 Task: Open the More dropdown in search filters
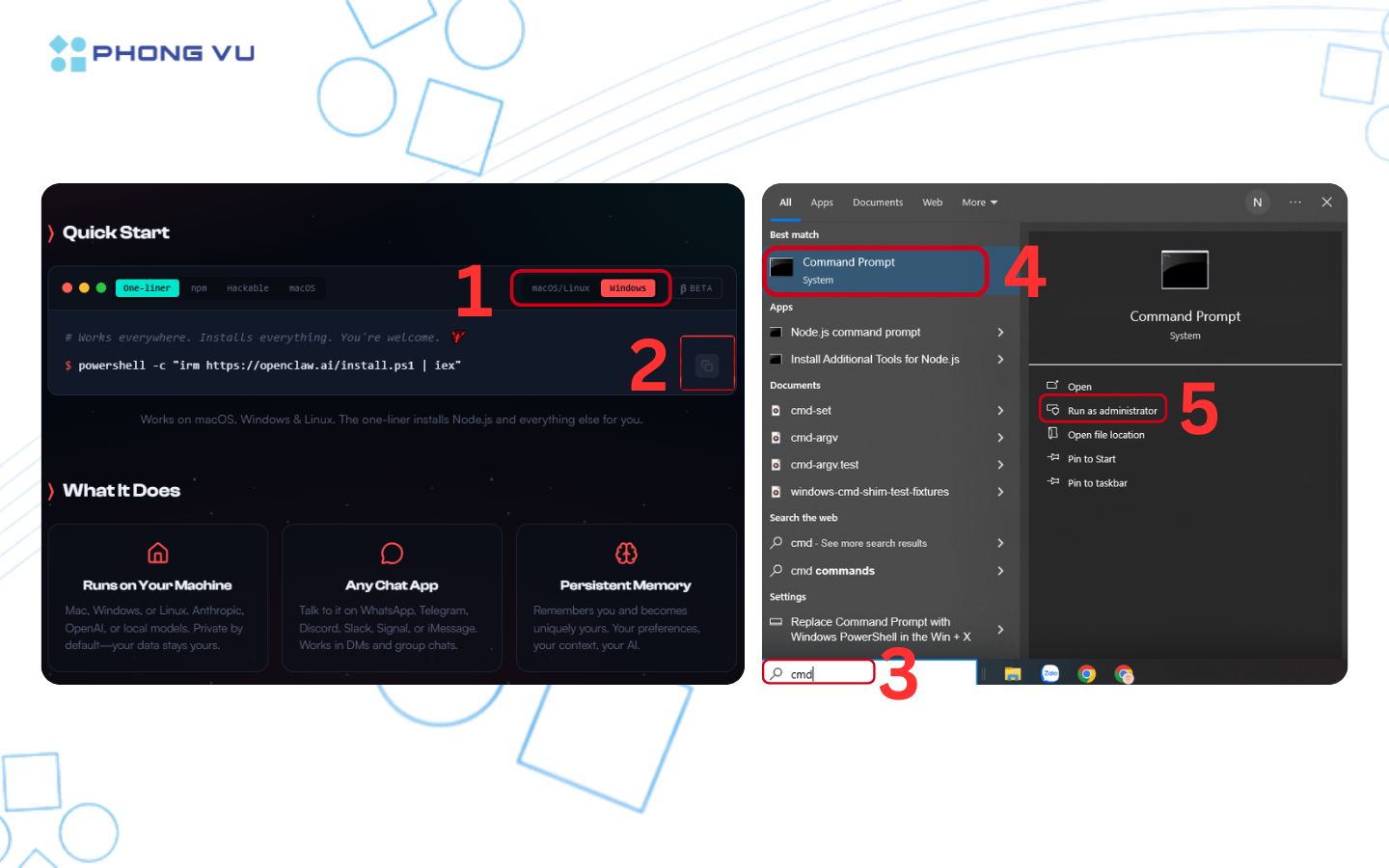(979, 203)
